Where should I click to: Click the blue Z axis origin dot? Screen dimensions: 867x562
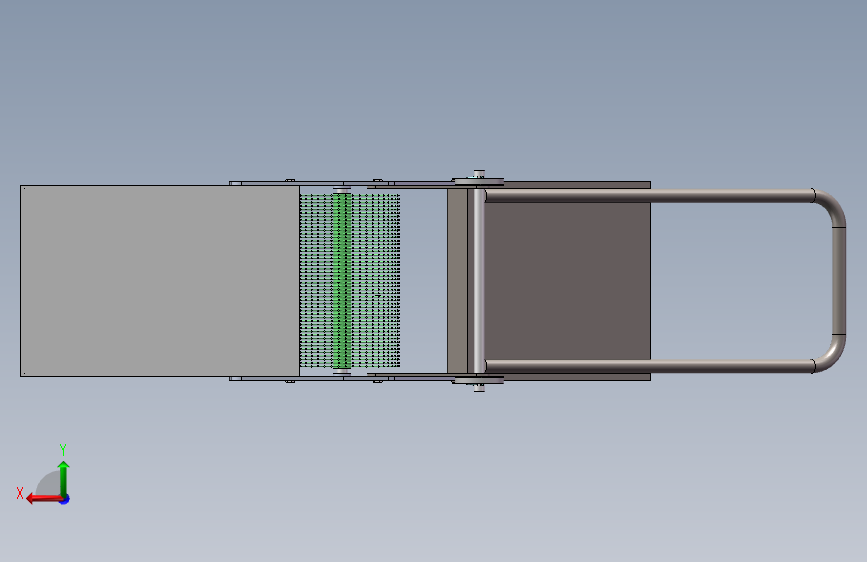click(65, 500)
